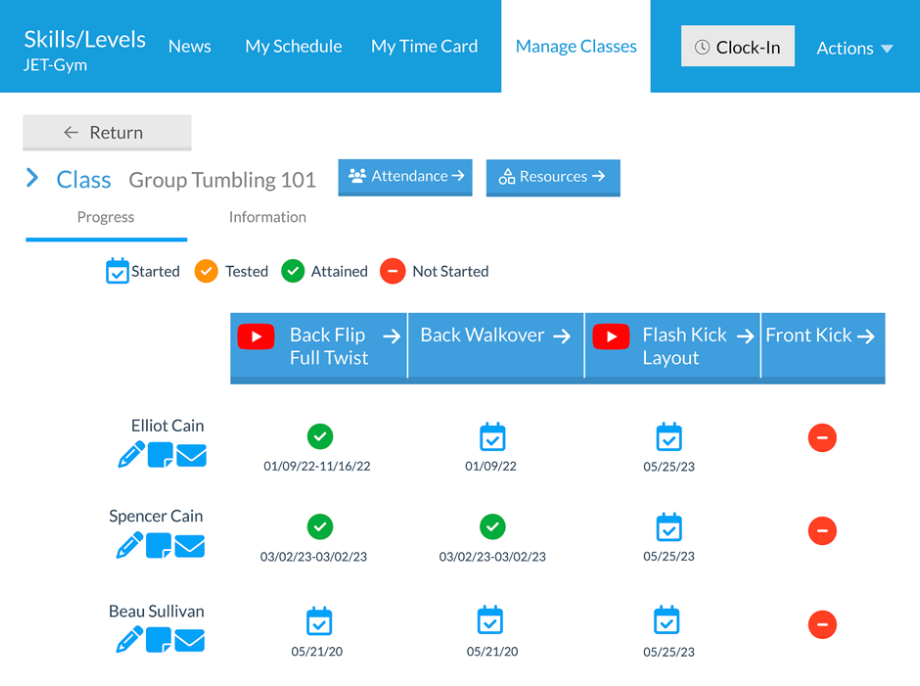
Task: Click the edit pencil icon for Elliot Cain
Action: (130, 455)
